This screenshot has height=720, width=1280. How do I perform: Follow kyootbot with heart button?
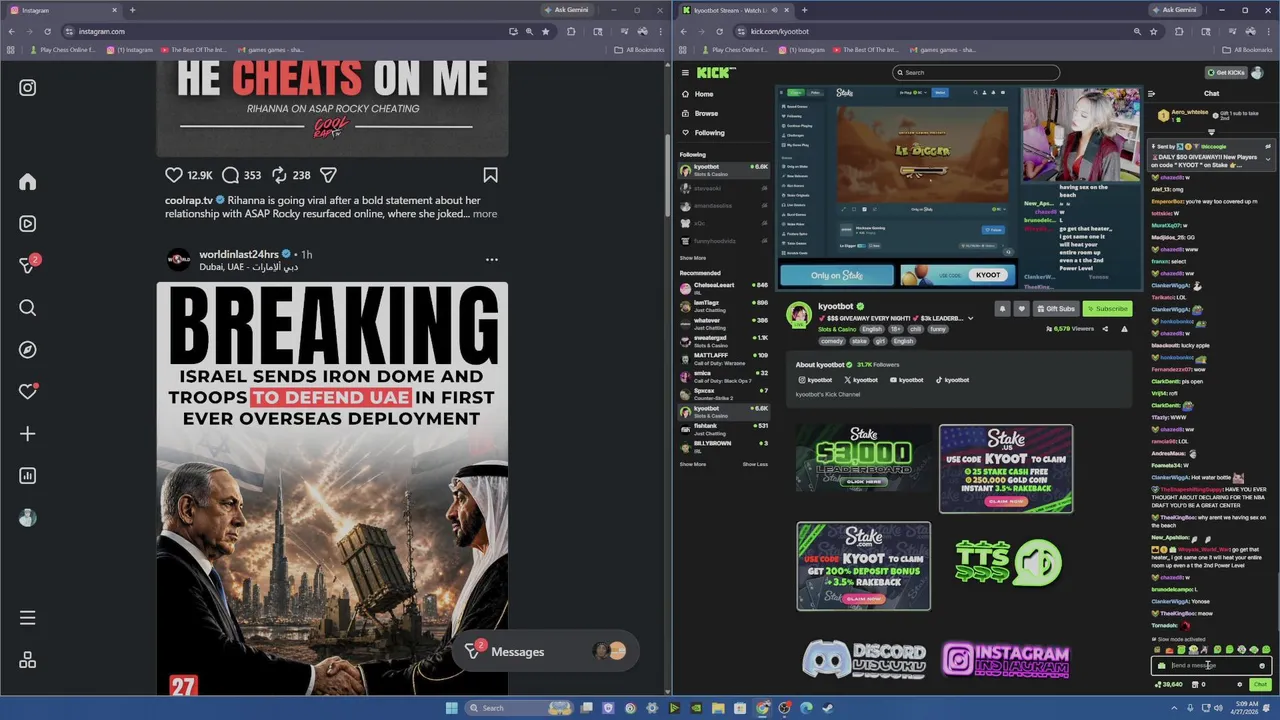point(1021,309)
